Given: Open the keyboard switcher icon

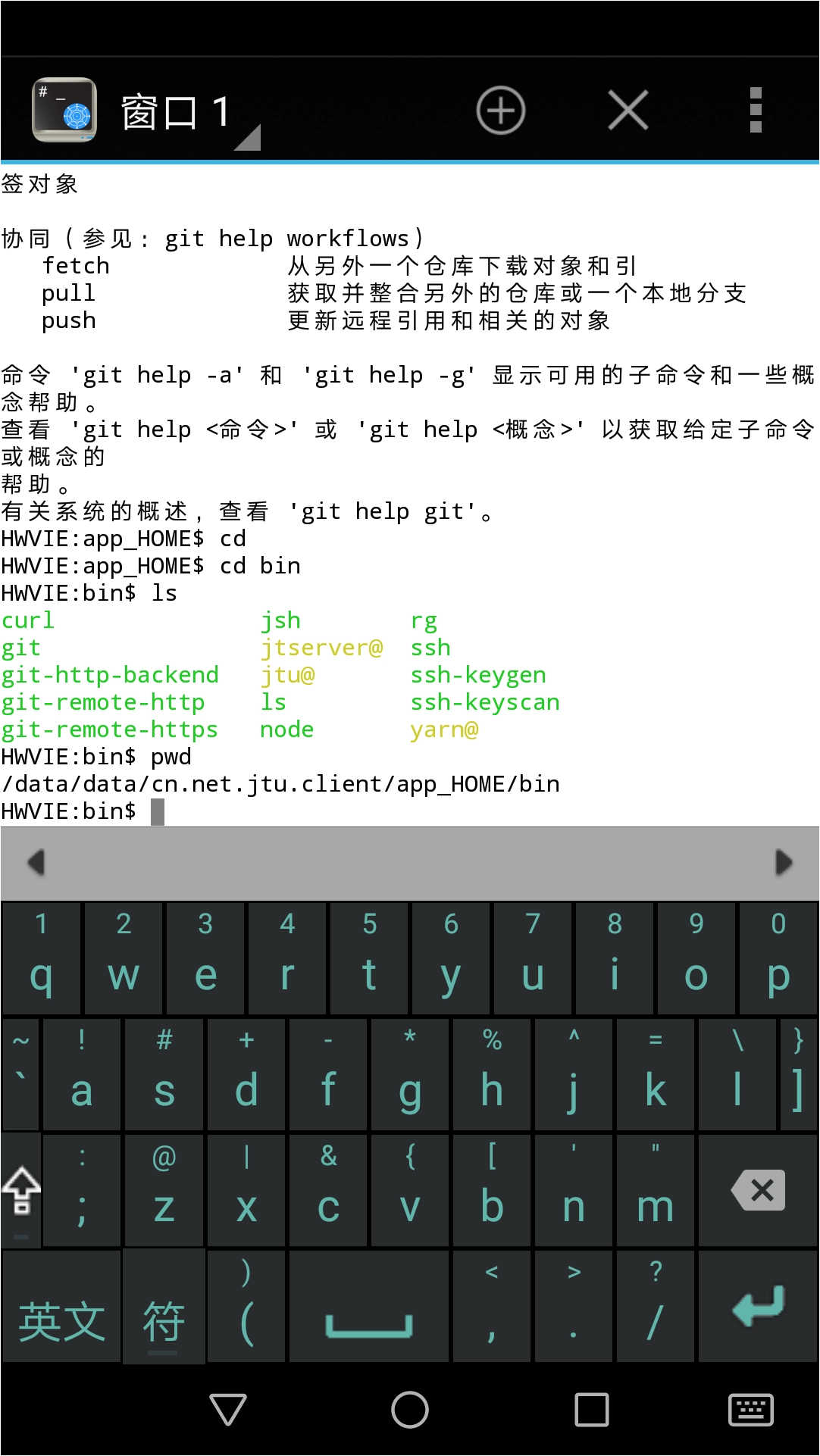Looking at the screenshot, I should (x=750, y=1410).
